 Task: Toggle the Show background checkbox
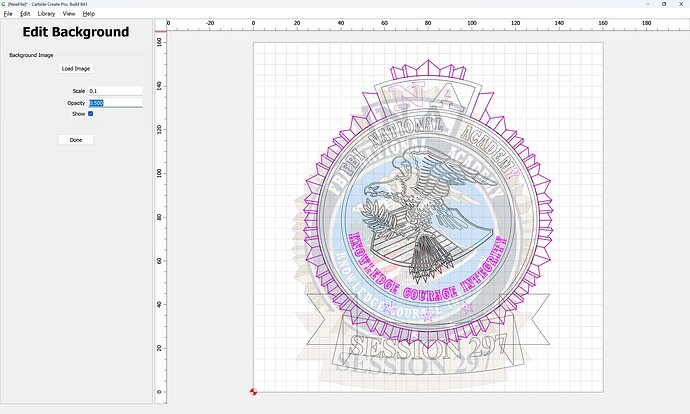[x=91, y=114]
